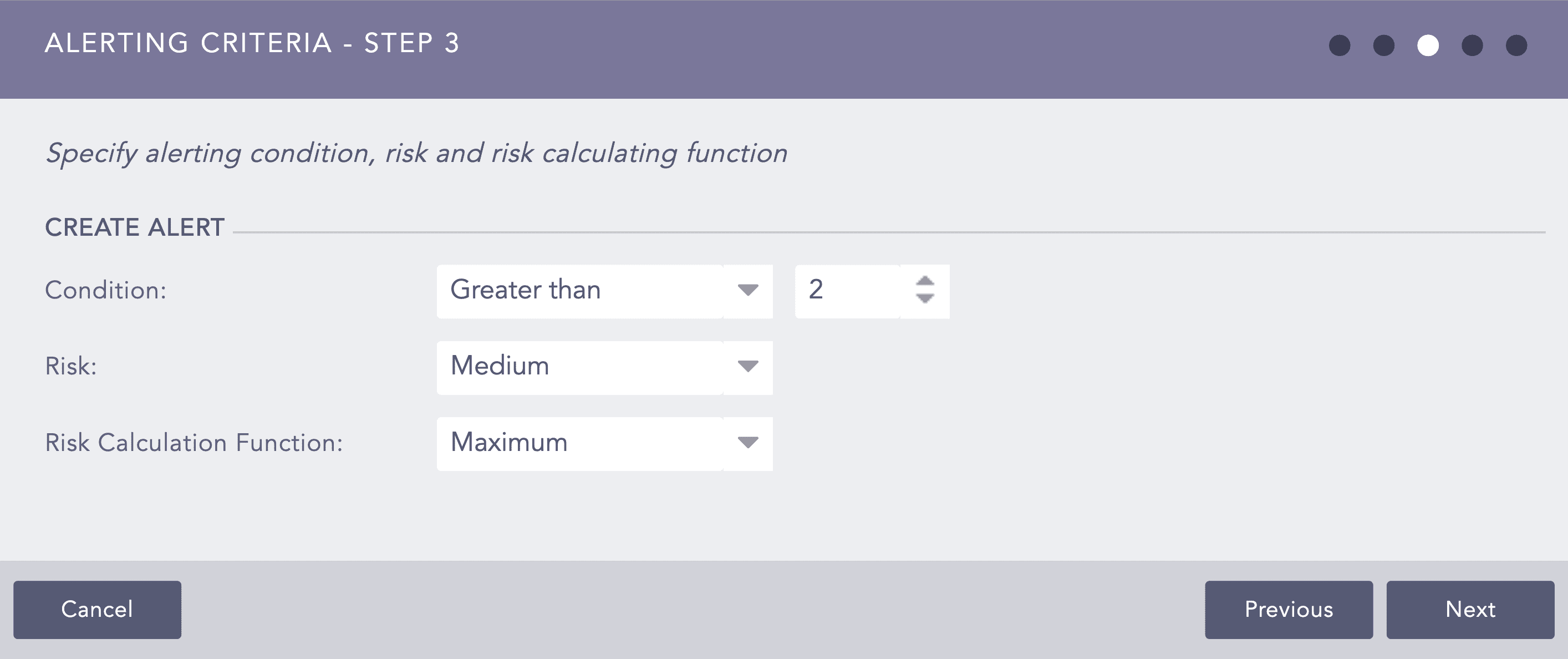Open the Condition dropdown arrow
The height and width of the screenshot is (659, 1568).
pyautogui.click(x=747, y=291)
